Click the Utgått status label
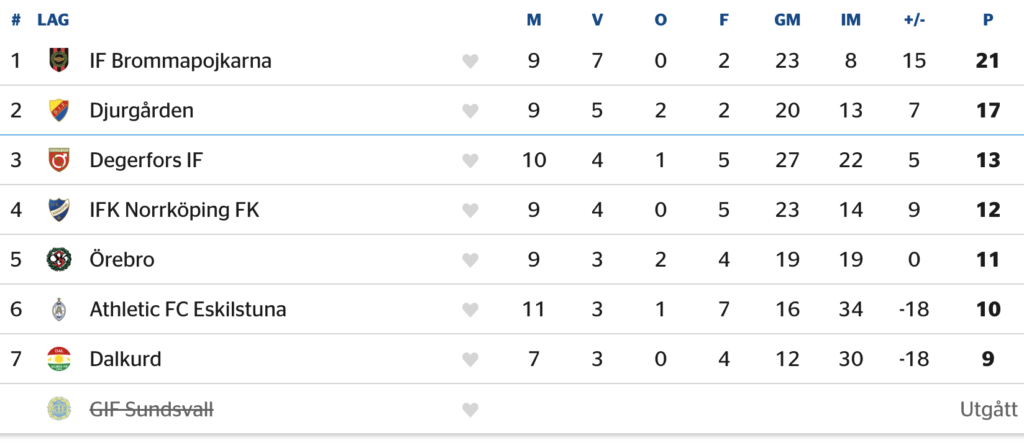 [988, 409]
